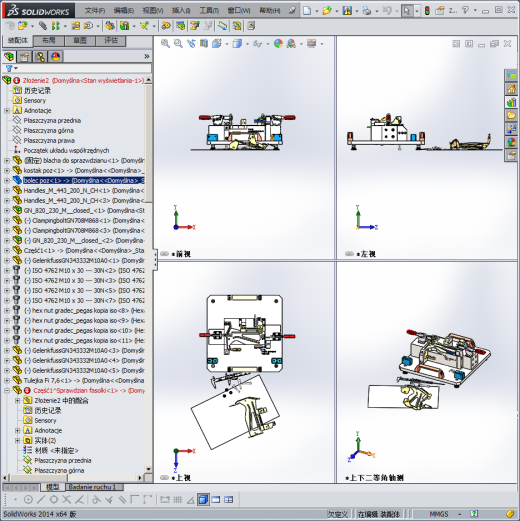Expand the Tulejka Fi 7,6<1> component
The image size is (520, 521).
click(x=7, y=381)
